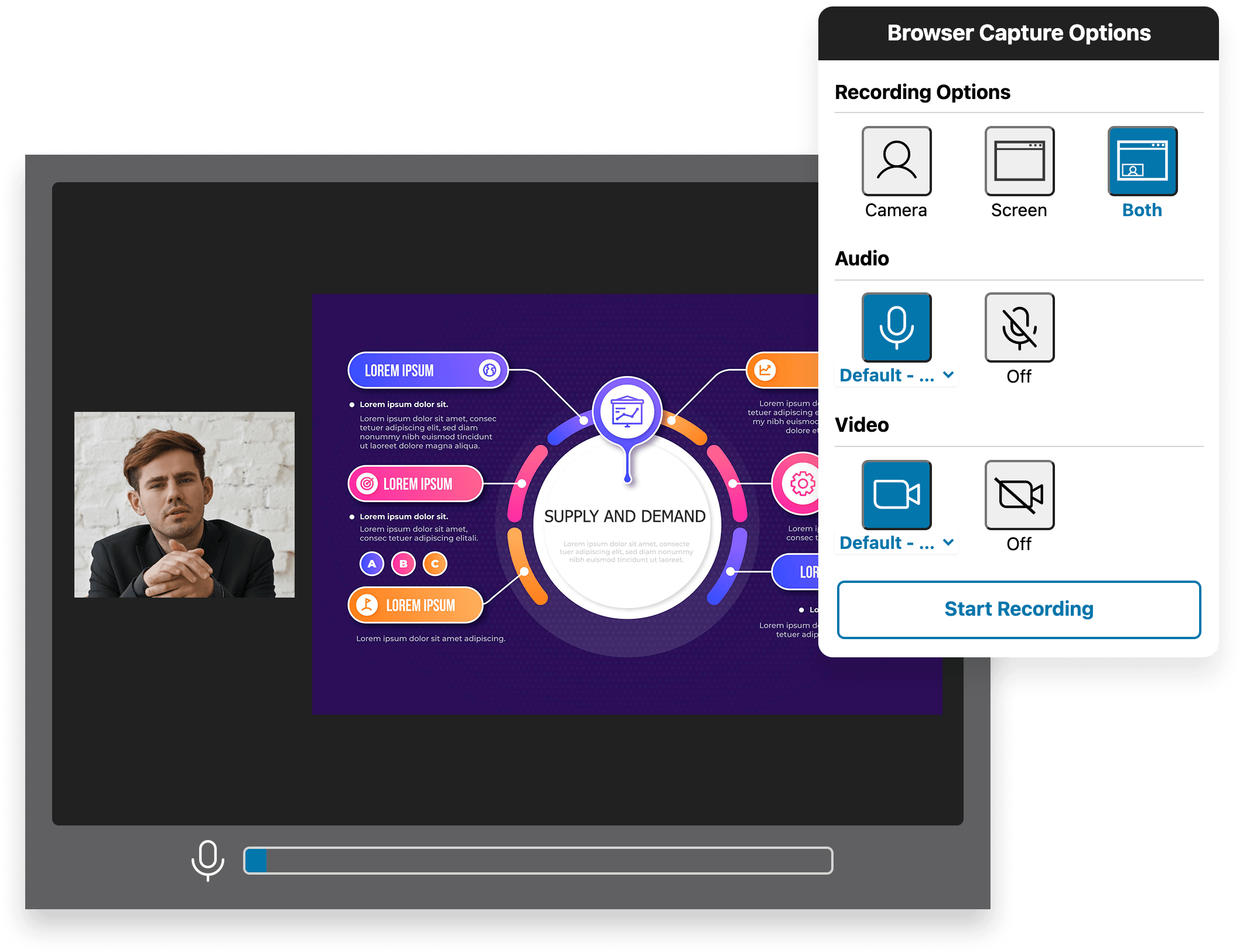Click the microphone icon beside level meter
Screen dimensions: 1243x952
[x=208, y=860]
